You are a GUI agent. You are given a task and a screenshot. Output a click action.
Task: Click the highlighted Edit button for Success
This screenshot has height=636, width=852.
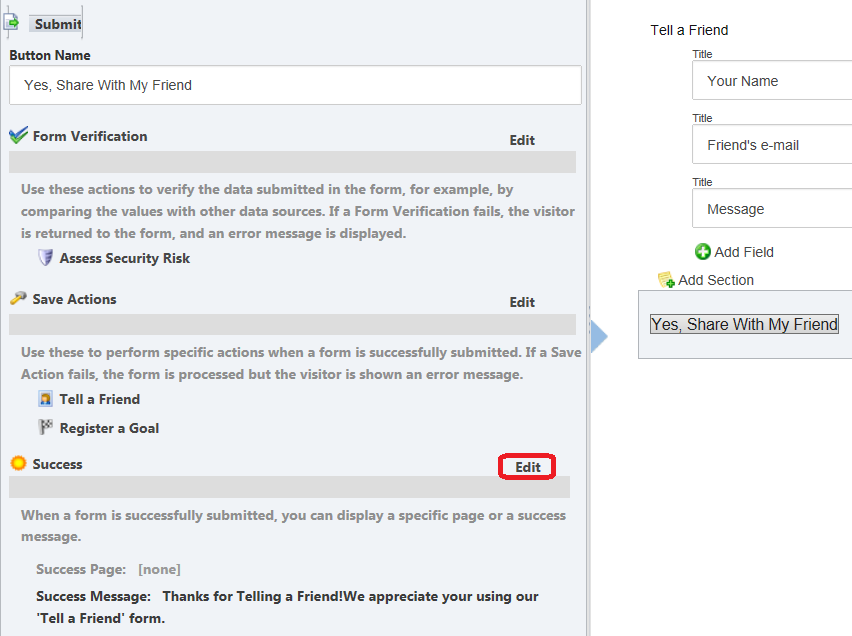coord(527,466)
